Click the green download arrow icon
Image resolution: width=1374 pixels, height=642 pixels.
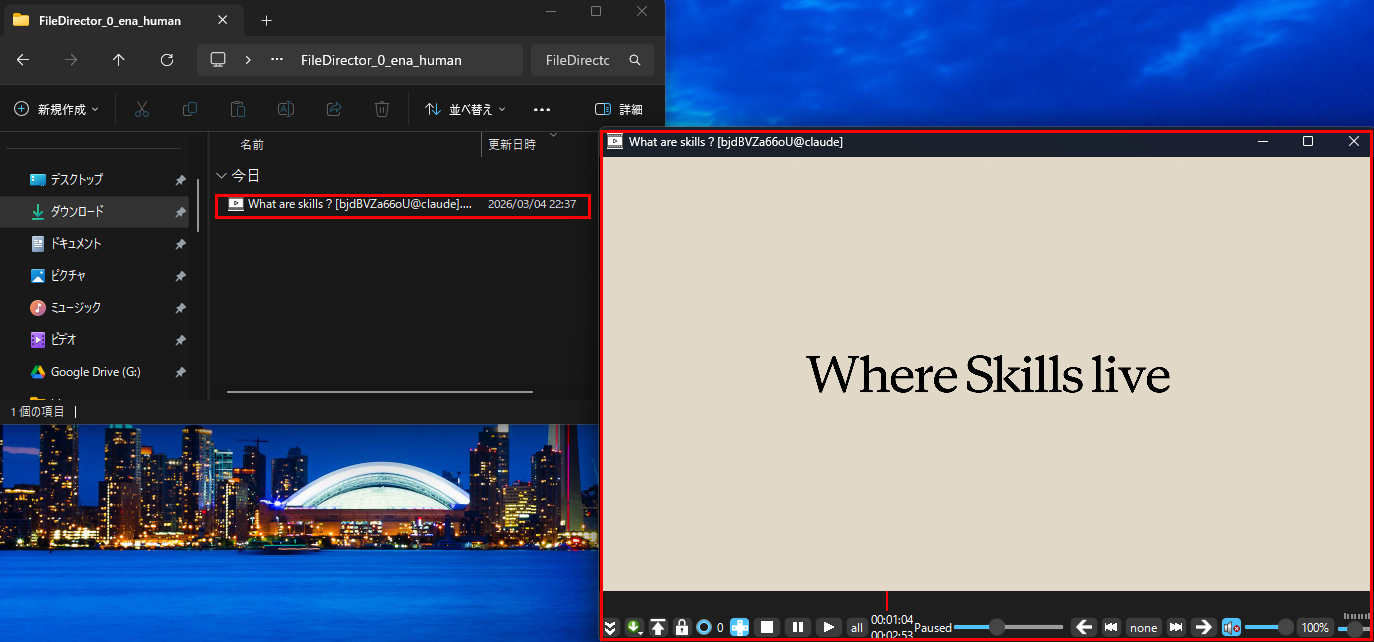635,627
